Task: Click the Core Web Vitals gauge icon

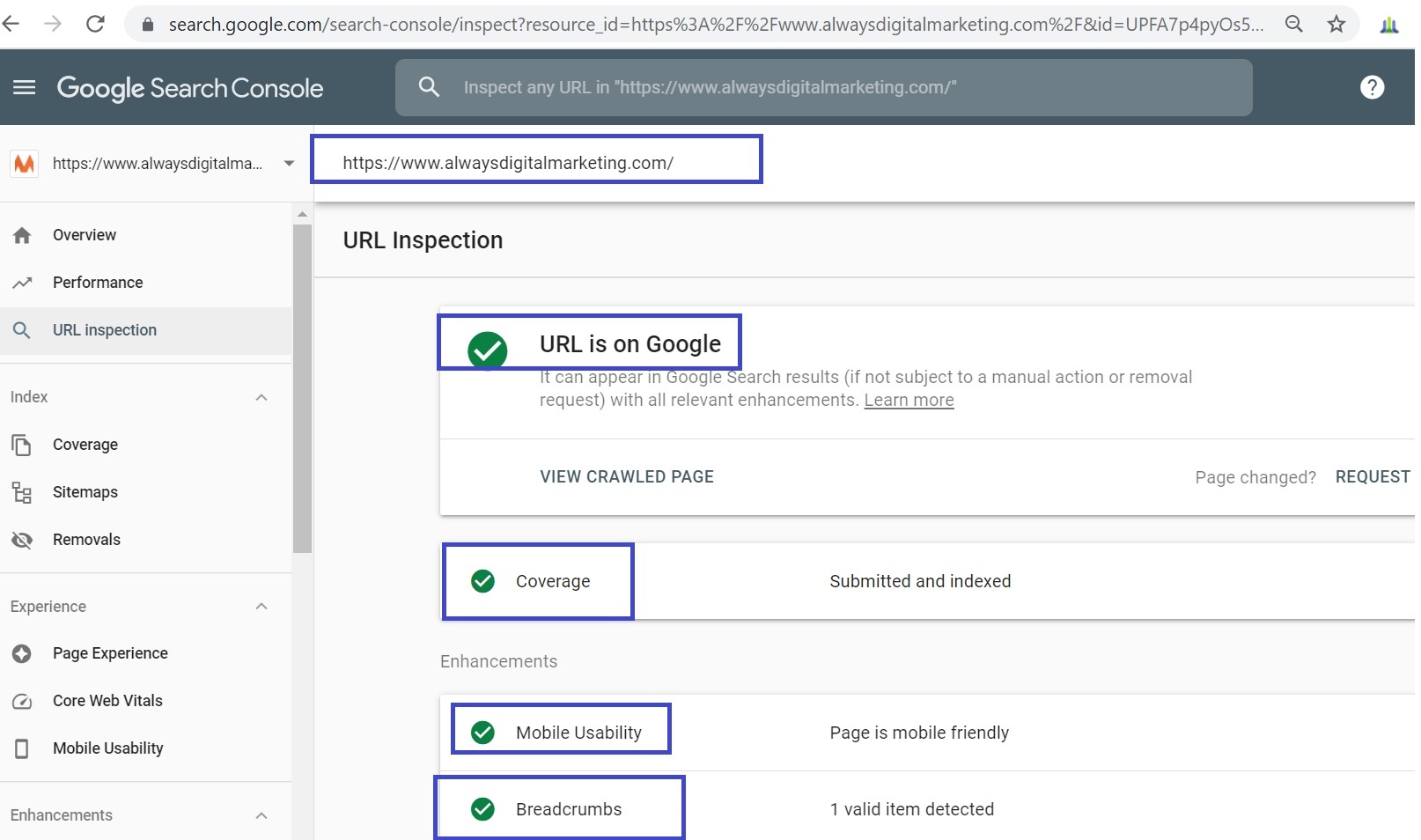Action: click(x=22, y=701)
